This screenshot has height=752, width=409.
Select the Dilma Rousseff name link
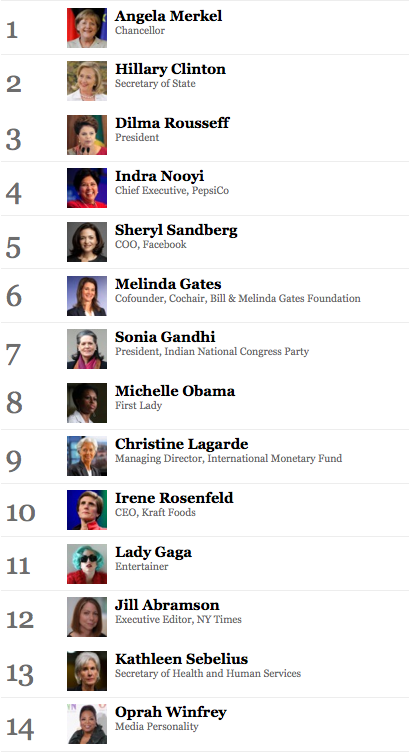[172, 122]
